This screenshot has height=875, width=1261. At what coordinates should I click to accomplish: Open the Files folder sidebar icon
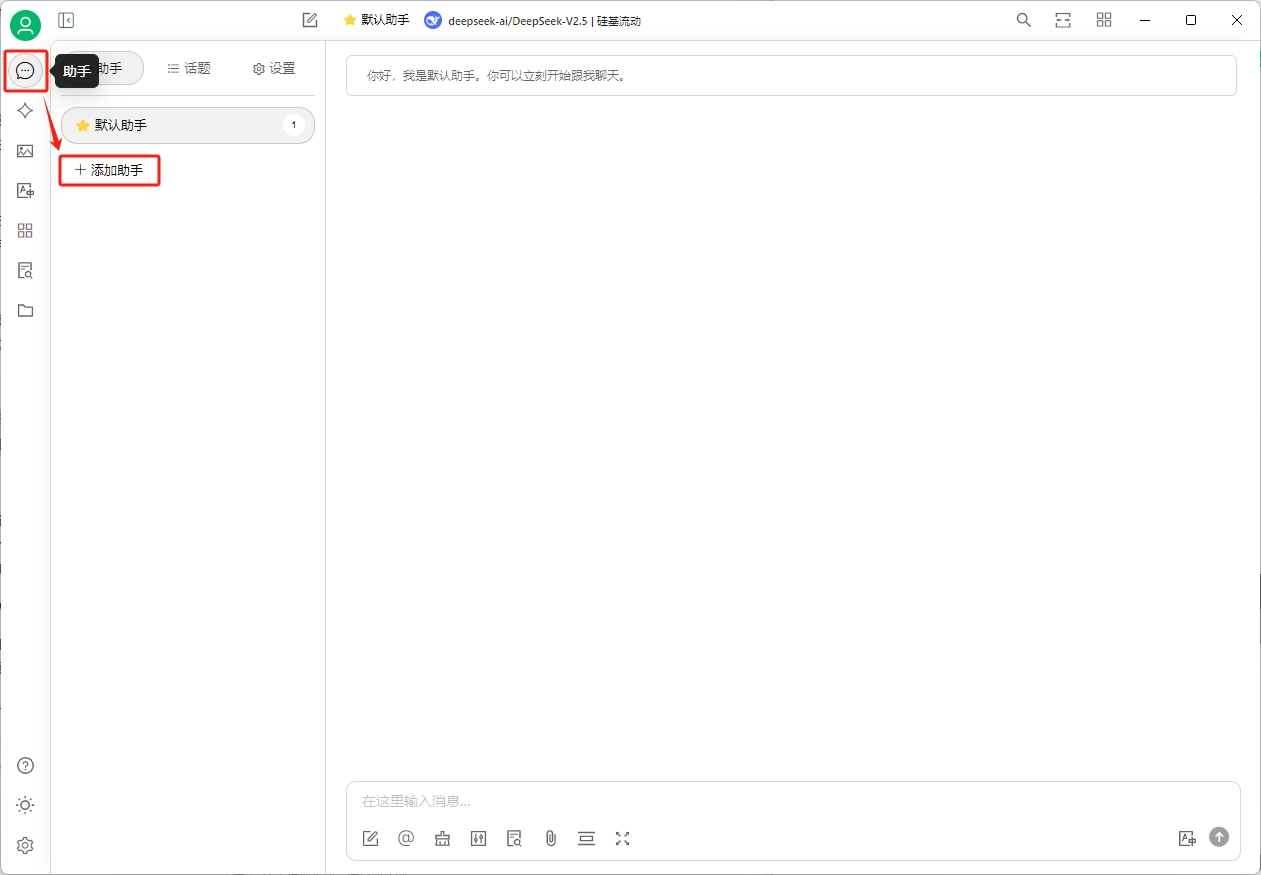[x=25, y=311]
